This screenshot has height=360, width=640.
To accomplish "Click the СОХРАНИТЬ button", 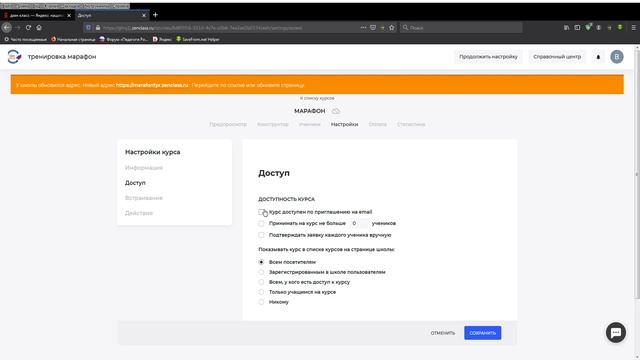I will pyautogui.click(x=482, y=333).
